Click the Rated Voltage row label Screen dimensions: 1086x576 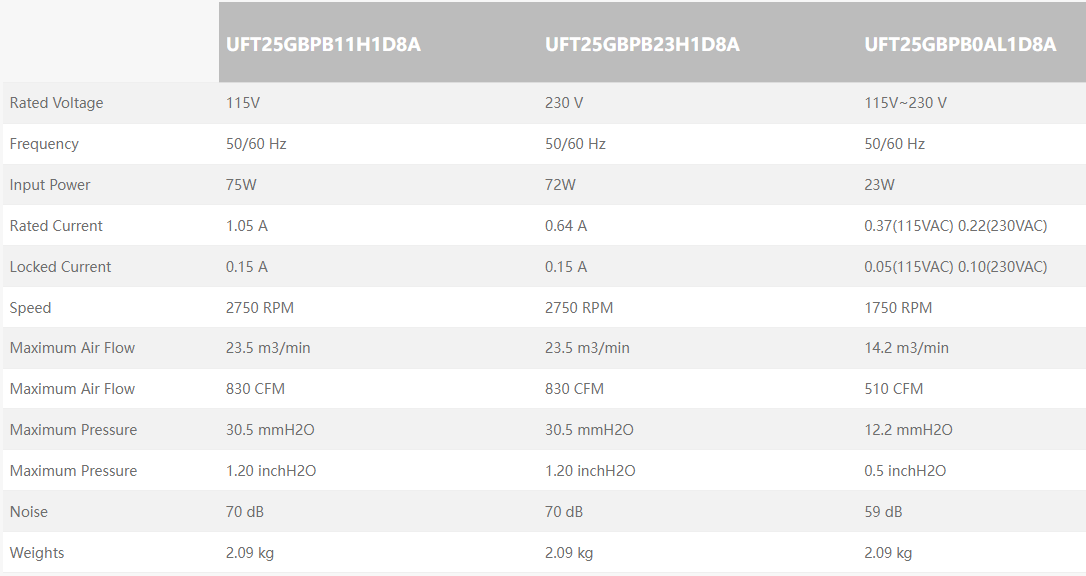(x=56, y=103)
